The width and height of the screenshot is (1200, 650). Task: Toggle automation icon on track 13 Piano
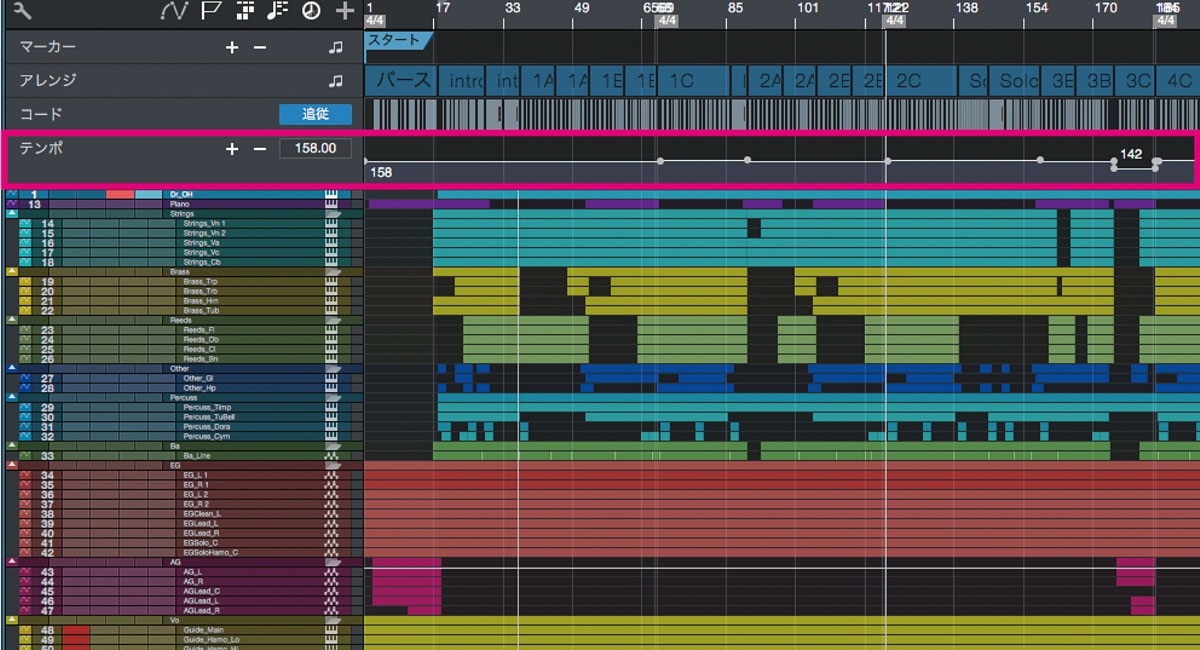tap(11, 204)
